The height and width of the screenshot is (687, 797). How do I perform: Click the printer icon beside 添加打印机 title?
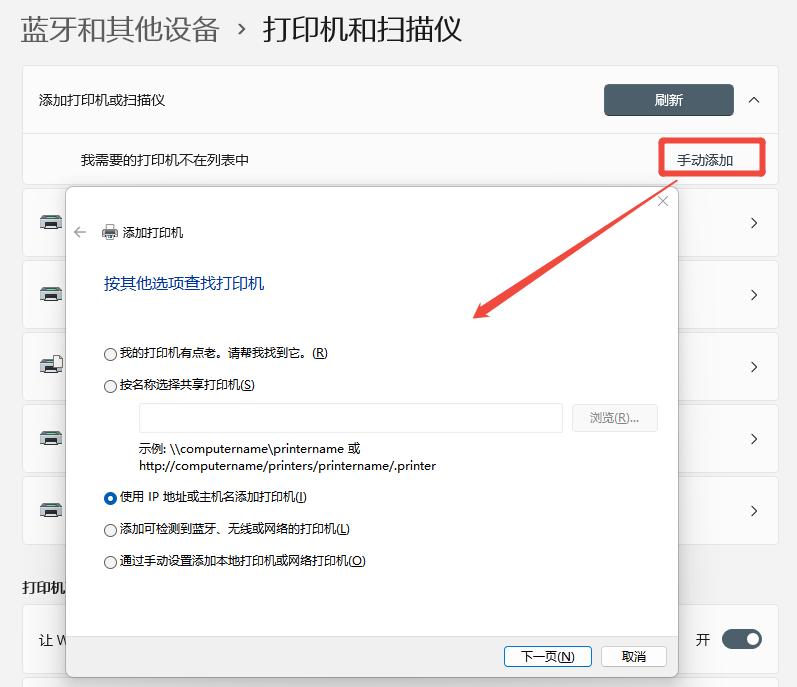(110, 232)
